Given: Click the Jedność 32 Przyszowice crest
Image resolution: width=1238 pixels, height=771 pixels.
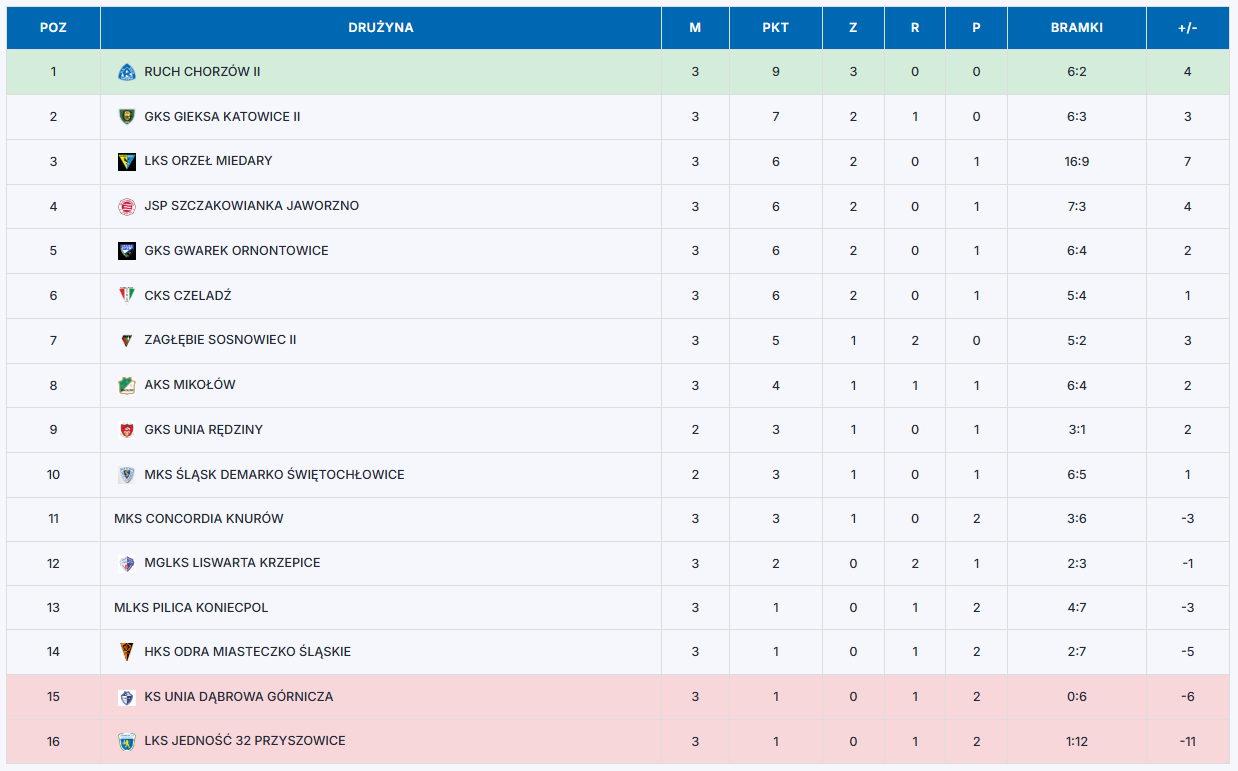Looking at the screenshot, I should point(126,741).
